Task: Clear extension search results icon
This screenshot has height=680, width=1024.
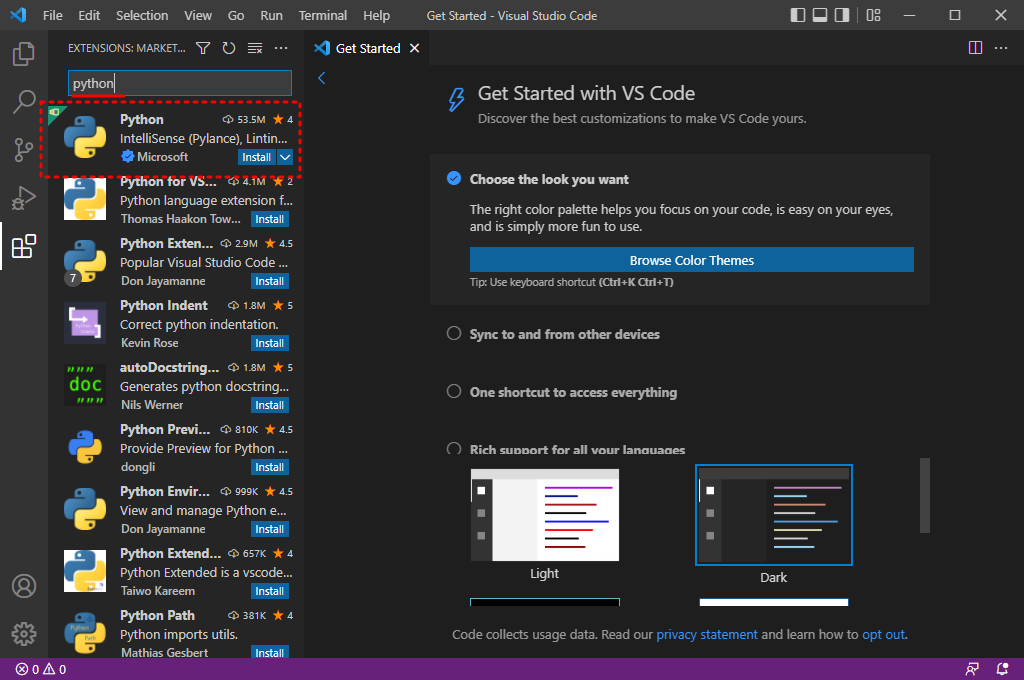Action: 255,48
